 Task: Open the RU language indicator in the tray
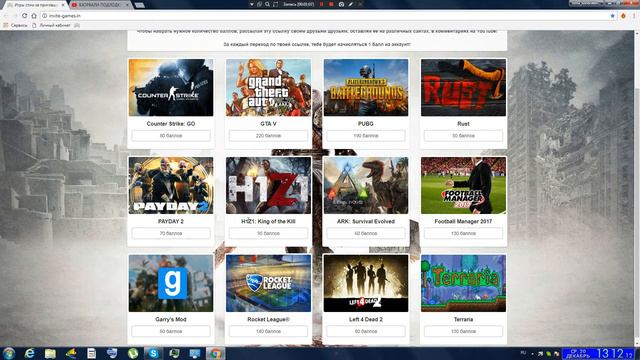(523, 353)
